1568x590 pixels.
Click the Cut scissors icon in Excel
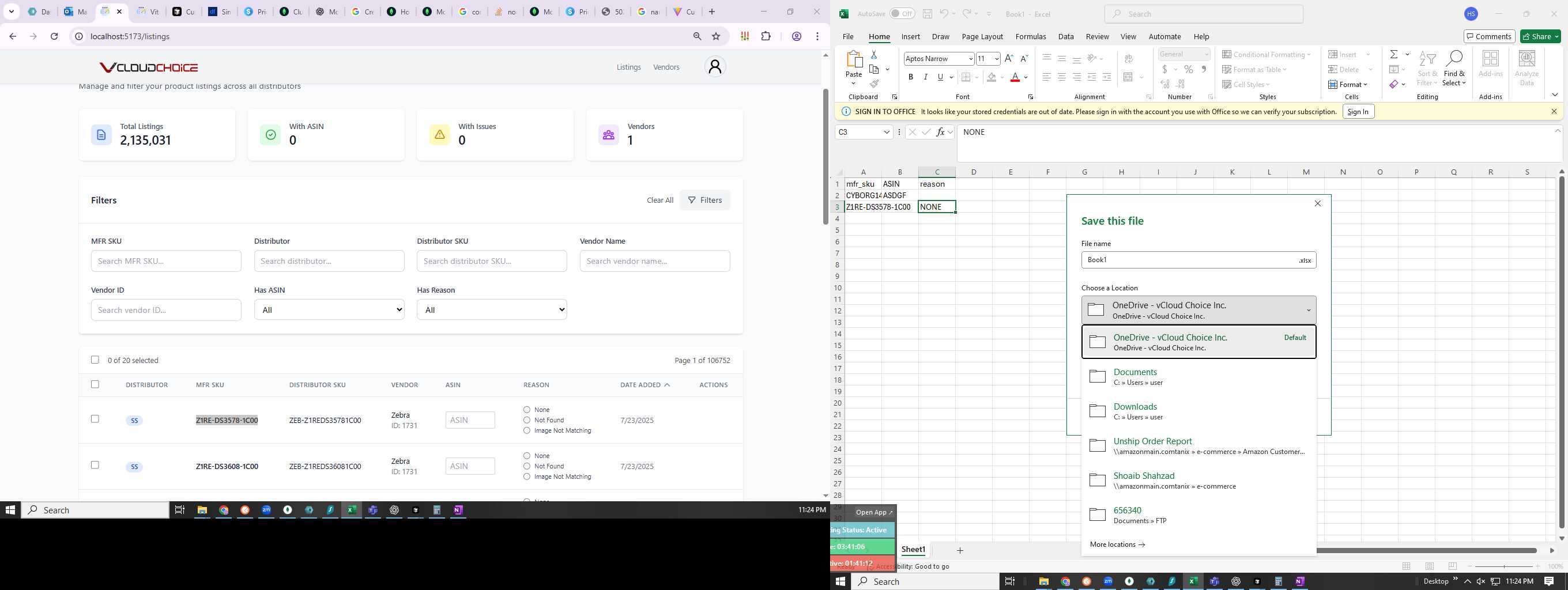click(873, 55)
